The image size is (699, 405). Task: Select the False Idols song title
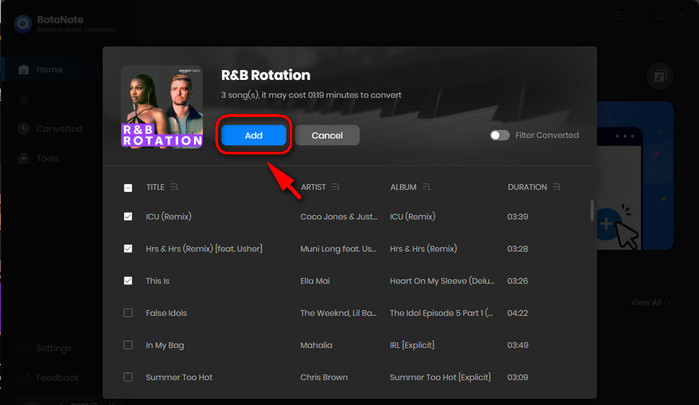click(166, 313)
